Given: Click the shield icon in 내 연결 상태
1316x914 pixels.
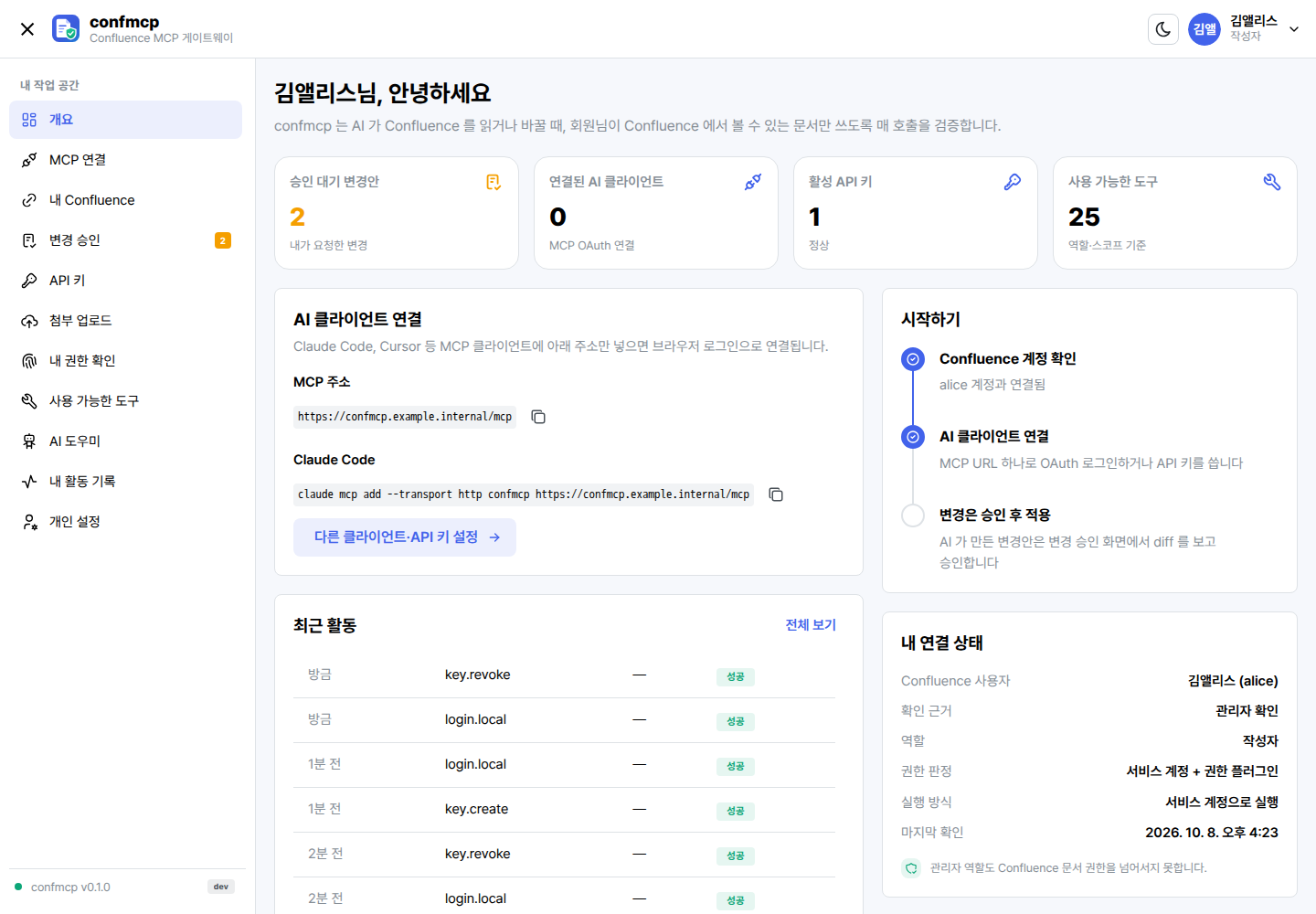Looking at the screenshot, I should coord(911,868).
